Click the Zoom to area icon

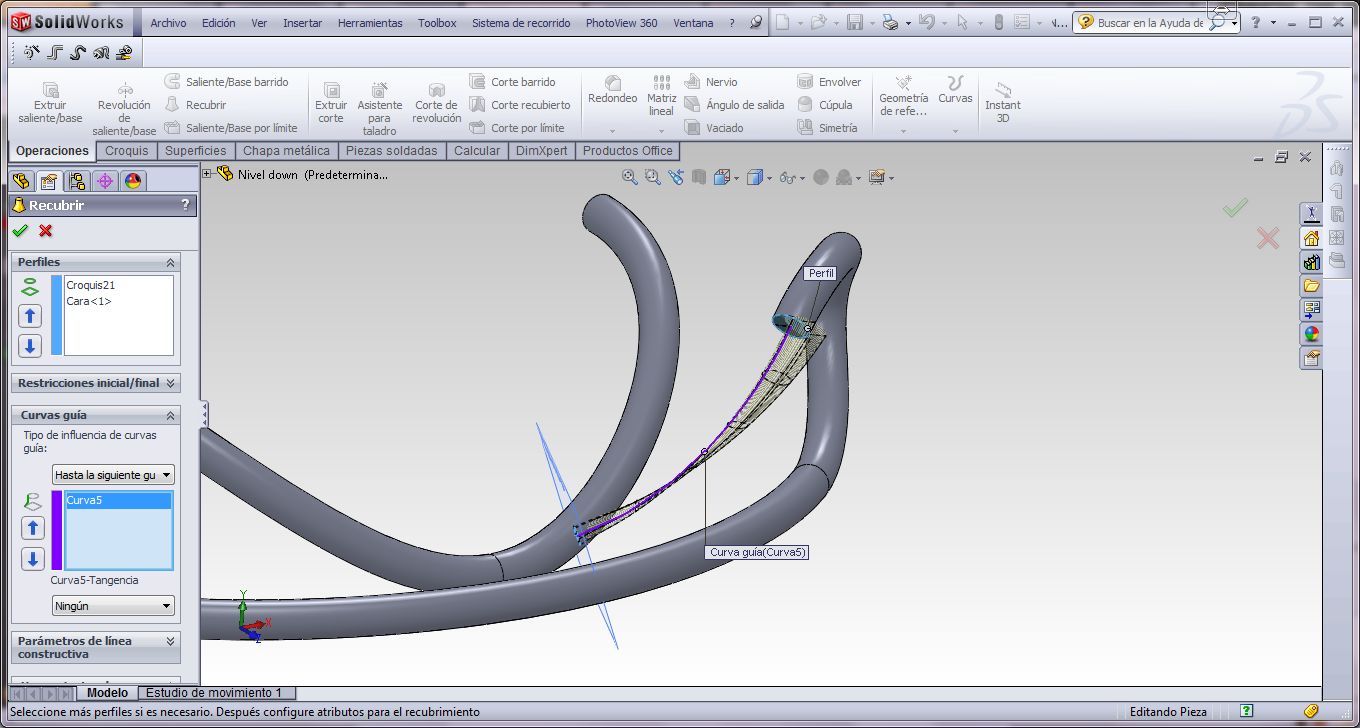coord(652,177)
